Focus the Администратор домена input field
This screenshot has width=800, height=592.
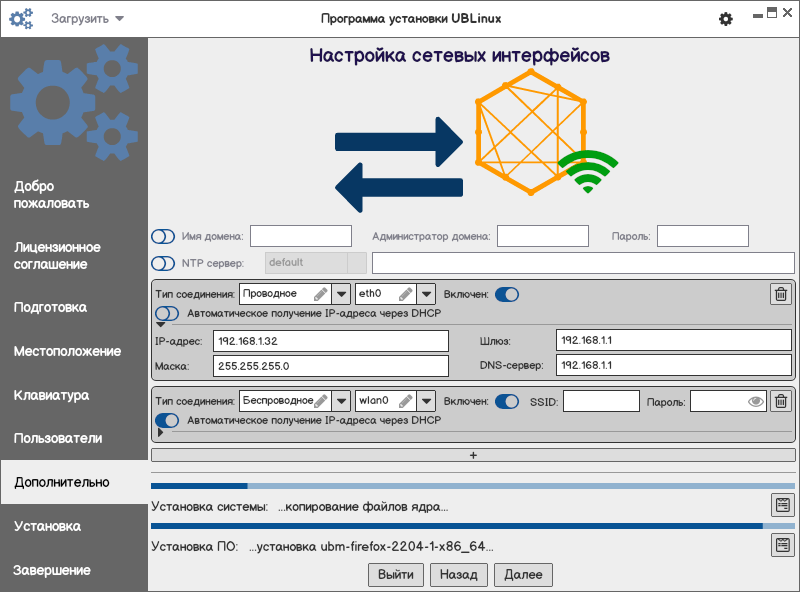(x=543, y=236)
